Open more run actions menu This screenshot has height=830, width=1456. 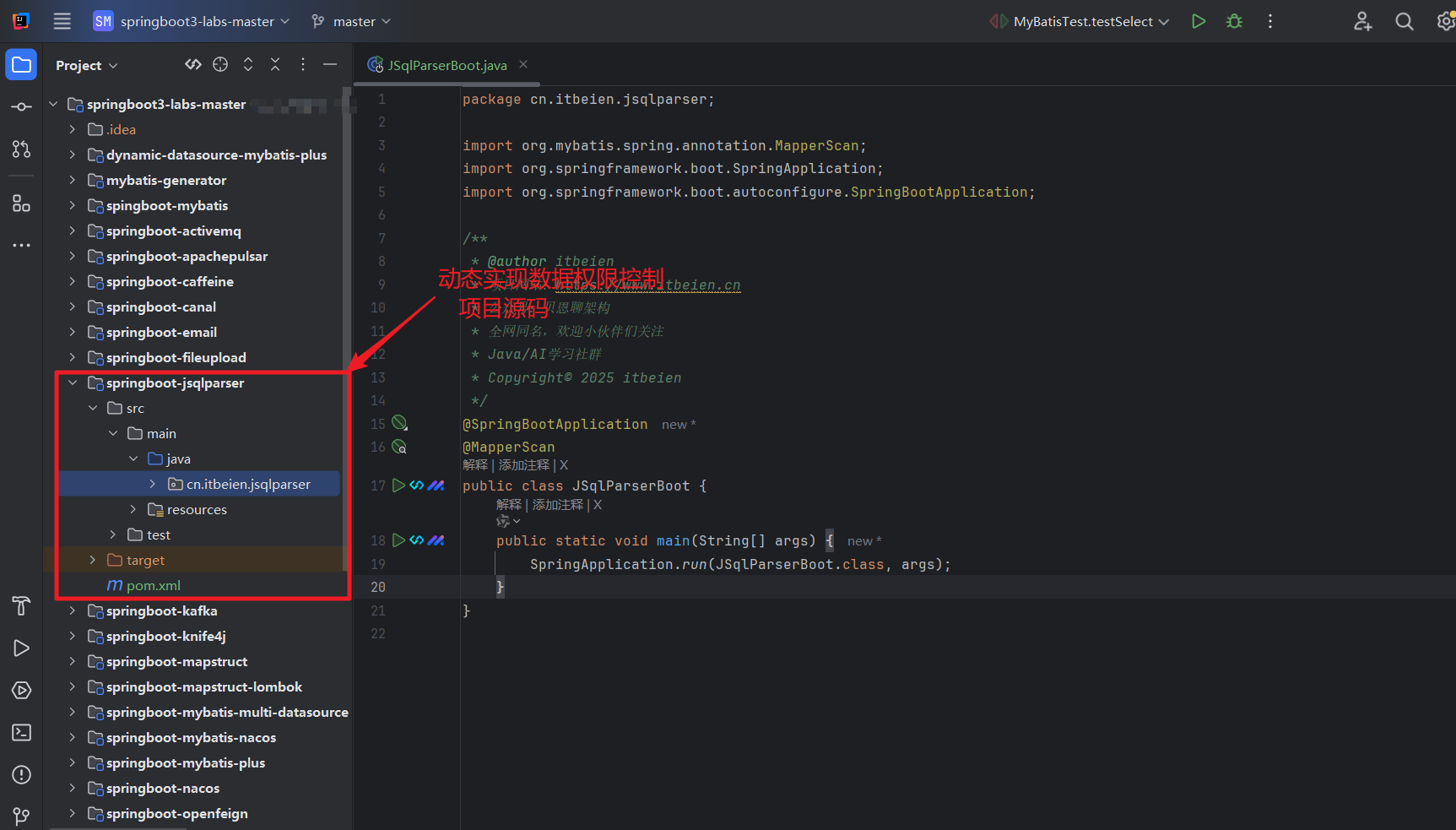[x=1269, y=21]
